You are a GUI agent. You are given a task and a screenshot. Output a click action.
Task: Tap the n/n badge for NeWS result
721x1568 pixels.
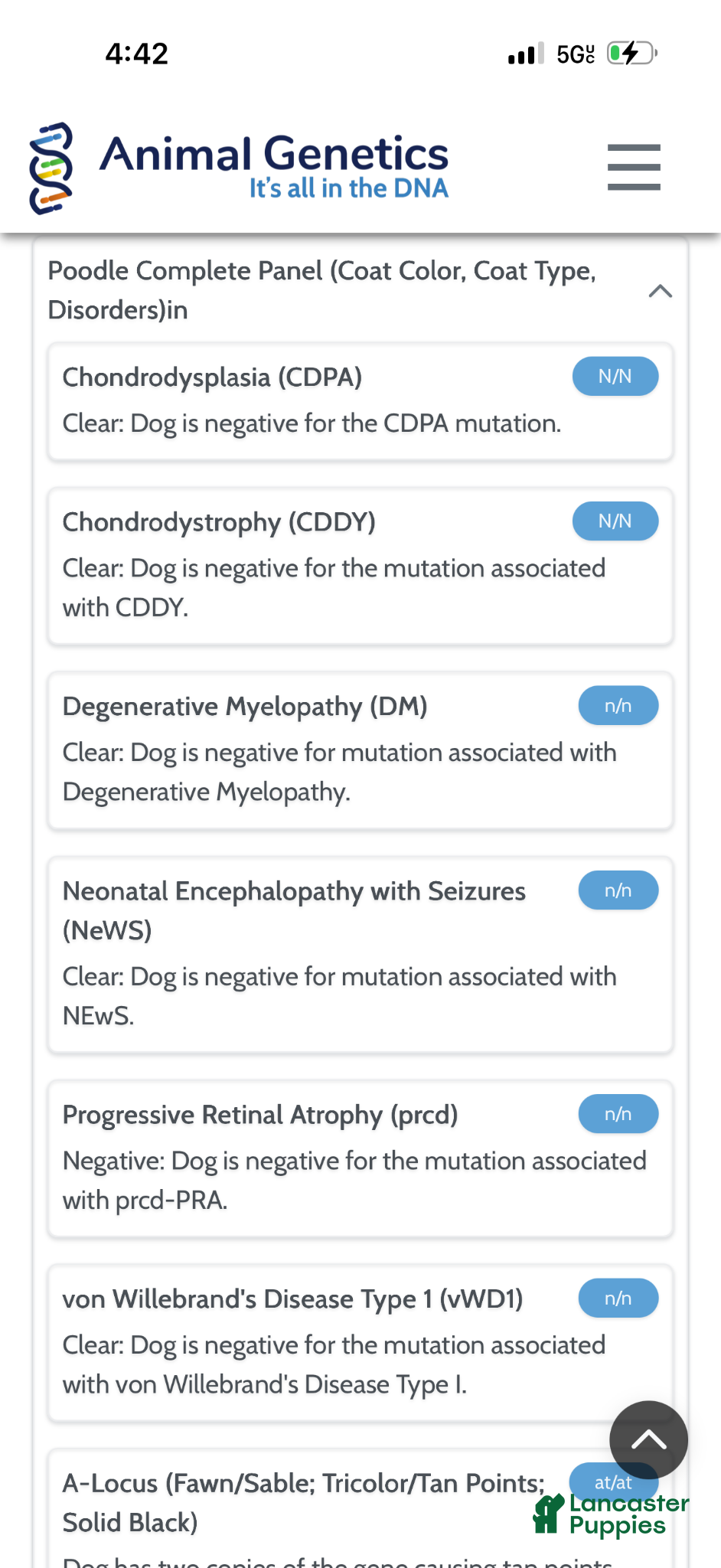point(618,890)
